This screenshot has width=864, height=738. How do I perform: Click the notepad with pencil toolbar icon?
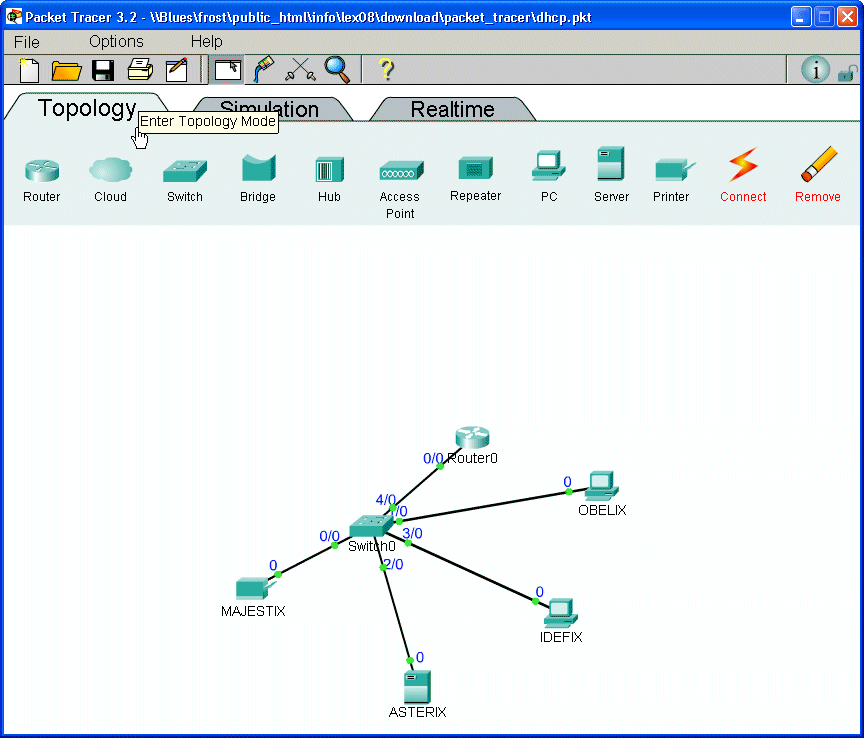pyautogui.click(x=177, y=70)
